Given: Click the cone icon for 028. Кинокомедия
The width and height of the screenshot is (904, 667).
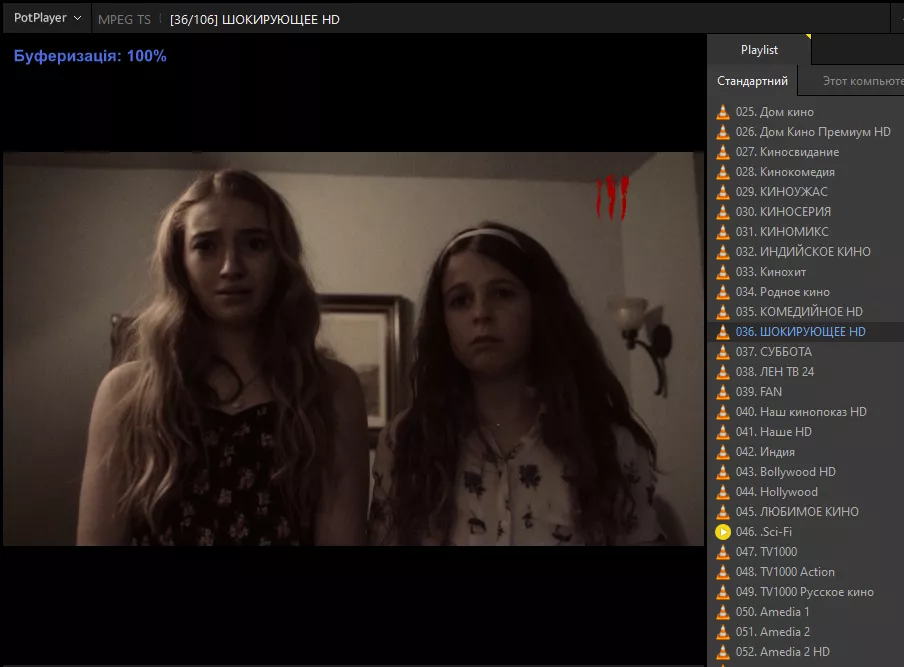Looking at the screenshot, I should coord(722,172).
